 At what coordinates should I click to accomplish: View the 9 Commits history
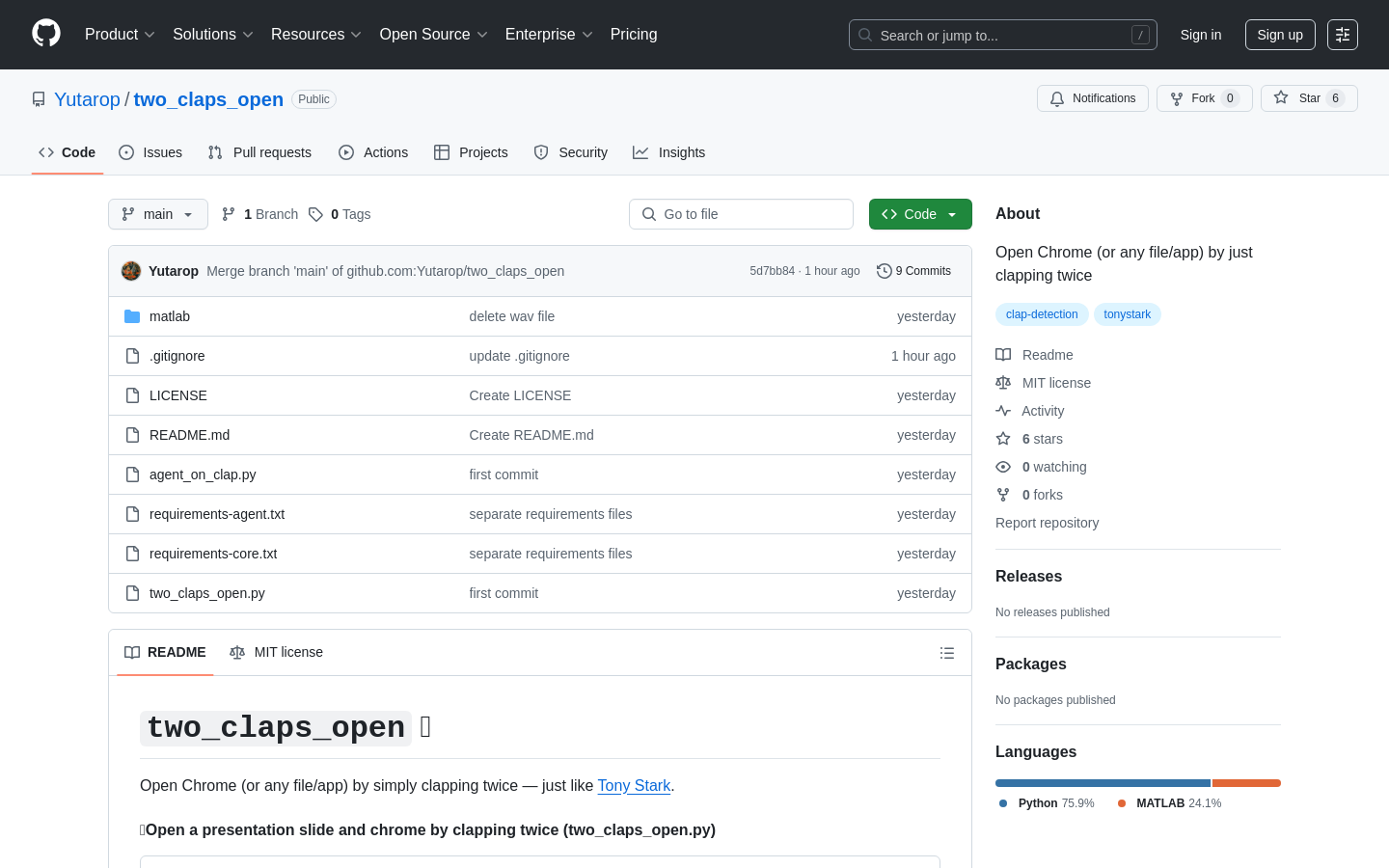(913, 271)
